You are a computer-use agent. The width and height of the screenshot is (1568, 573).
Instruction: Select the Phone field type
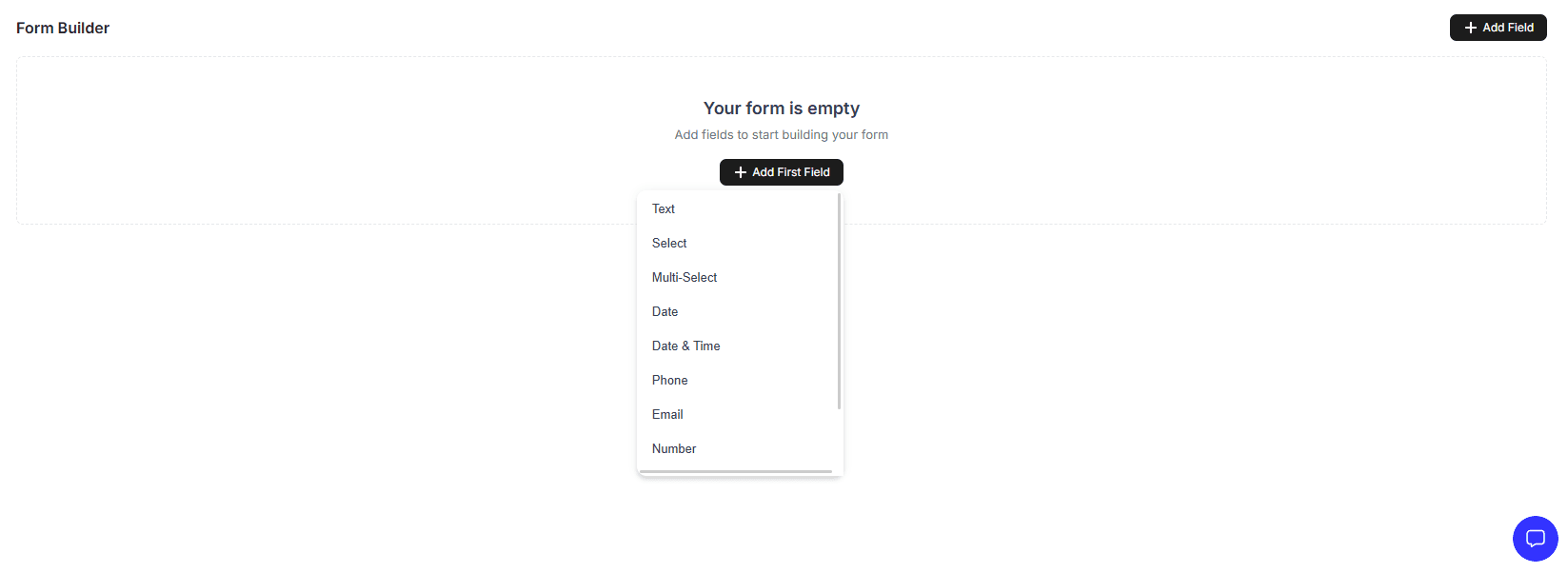[669, 380]
